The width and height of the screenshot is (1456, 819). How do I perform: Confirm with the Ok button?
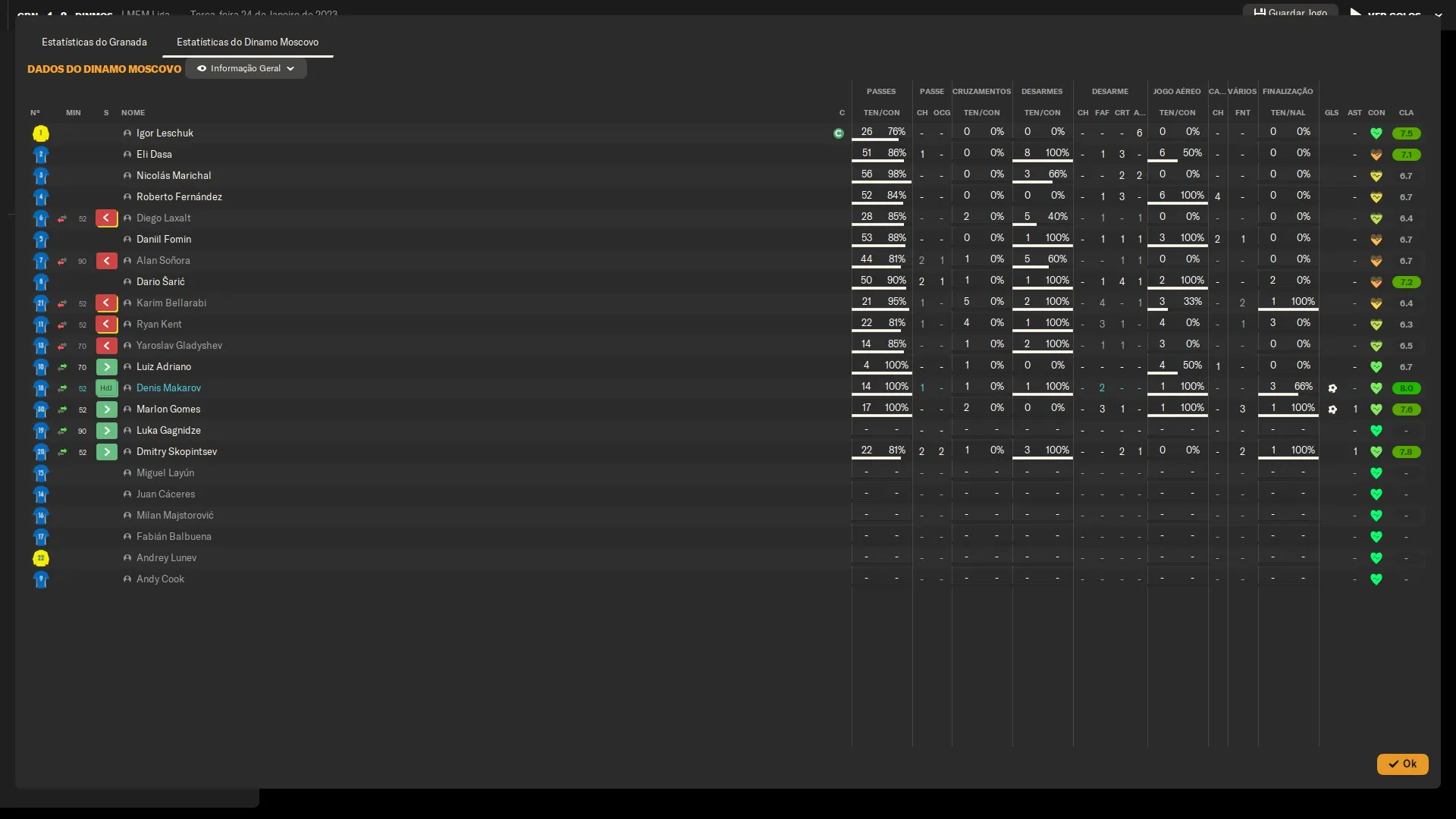coord(1402,764)
